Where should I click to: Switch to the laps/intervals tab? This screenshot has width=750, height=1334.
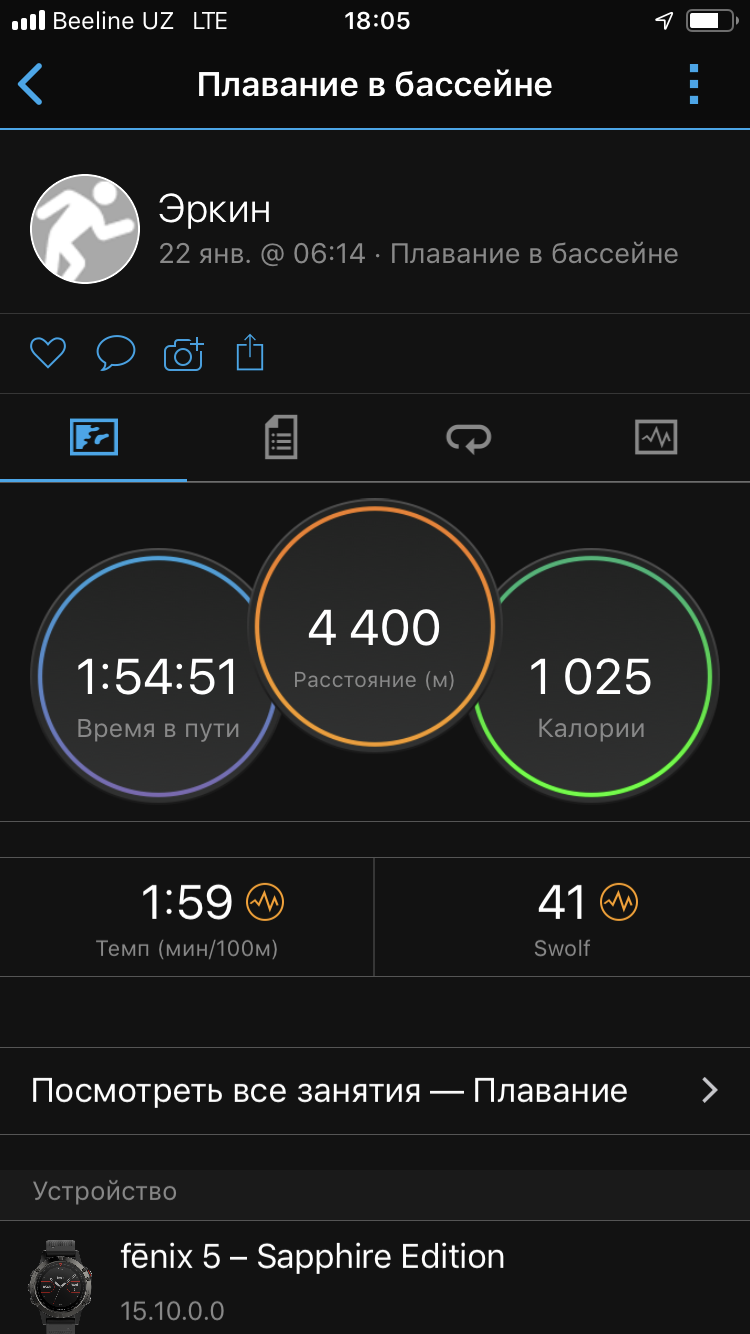coord(468,437)
